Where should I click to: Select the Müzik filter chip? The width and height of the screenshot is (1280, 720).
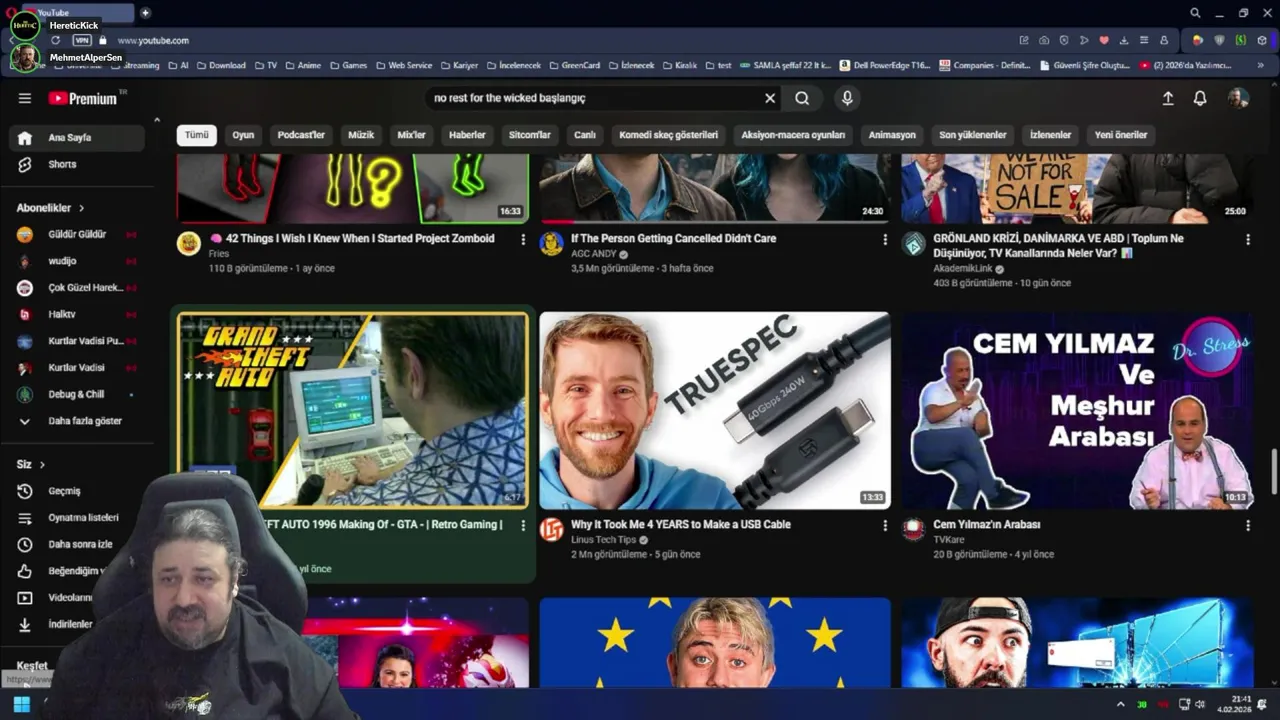click(x=361, y=135)
